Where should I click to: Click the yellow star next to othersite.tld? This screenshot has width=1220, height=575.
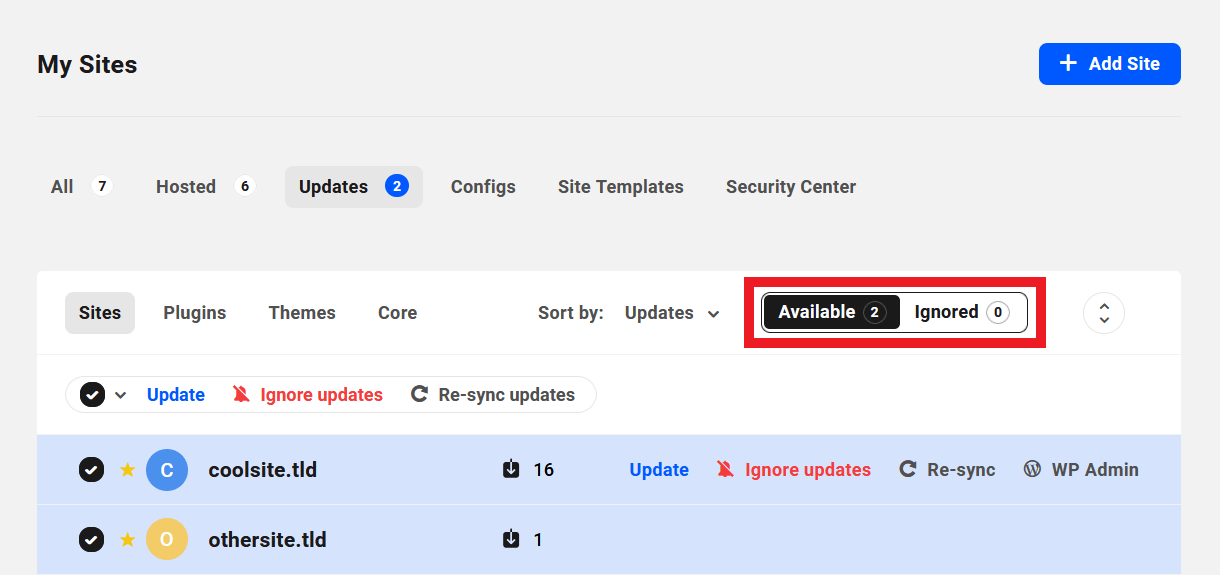[127, 540]
